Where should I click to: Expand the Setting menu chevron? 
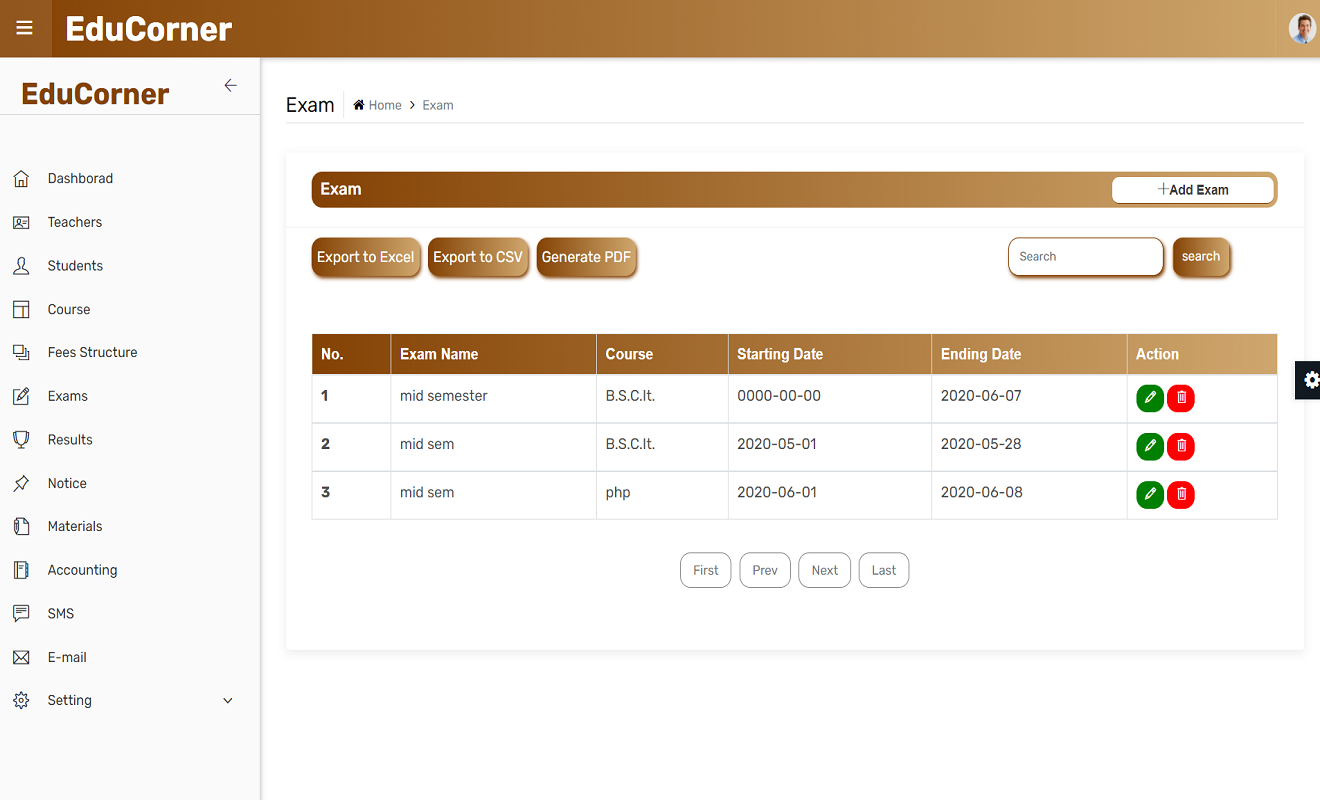228,701
